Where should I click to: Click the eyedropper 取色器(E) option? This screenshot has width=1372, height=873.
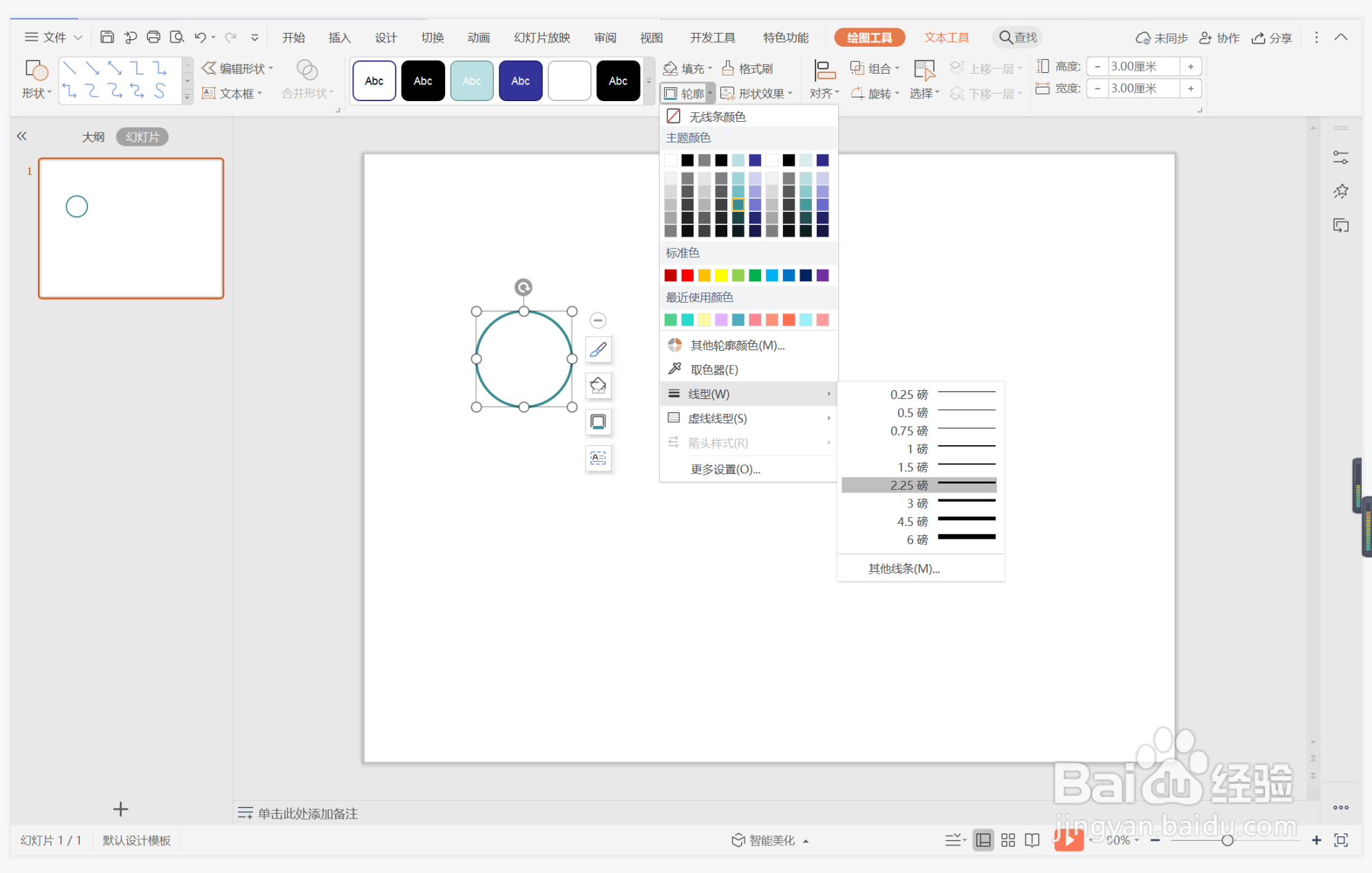pos(714,369)
